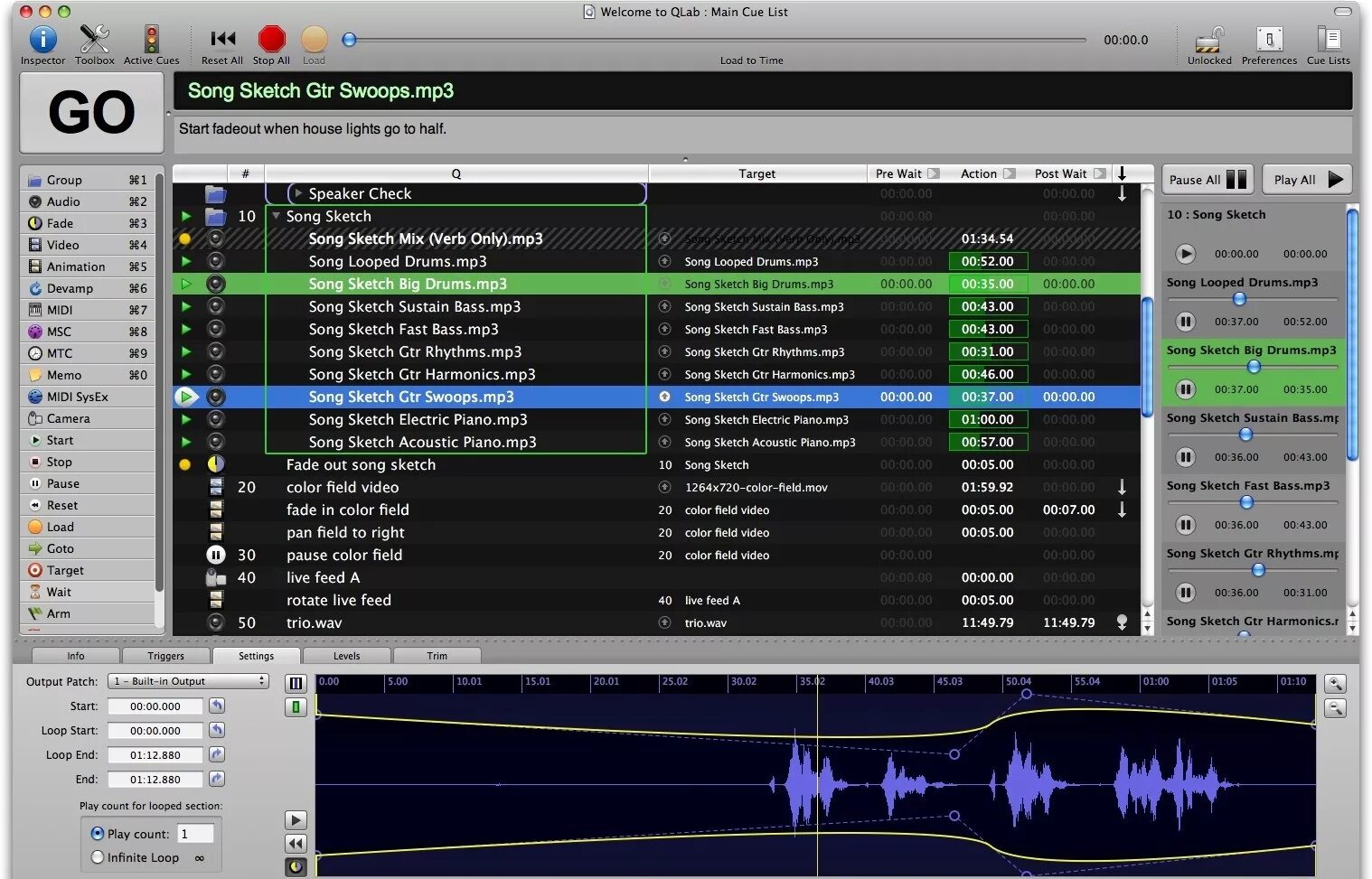
Task: Toggle the Unlocked padlock icon
Action: (1209, 40)
